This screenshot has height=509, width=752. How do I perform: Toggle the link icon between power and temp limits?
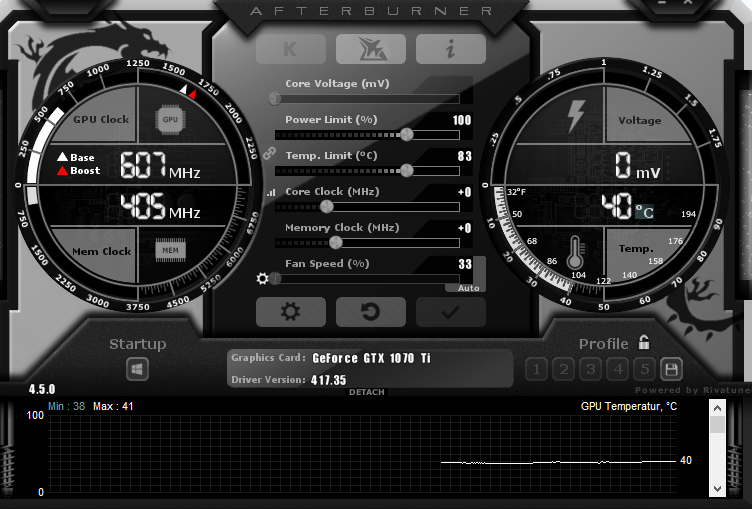click(x=270, y=154)
